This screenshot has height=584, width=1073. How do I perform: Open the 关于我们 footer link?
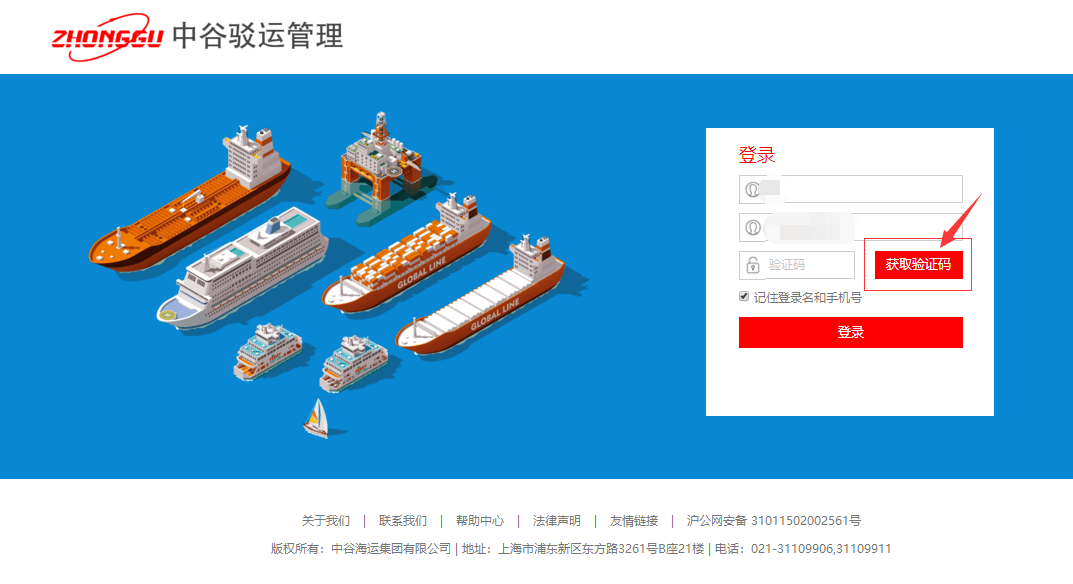click(x=326, y=521)
